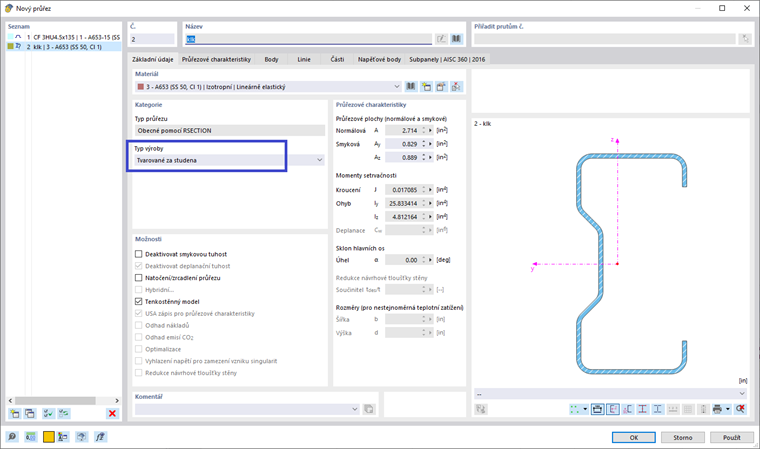Open the arrow menu beside Úhel α value
Viewport: 760px width, 449px height.
click(x=430, y=260)
